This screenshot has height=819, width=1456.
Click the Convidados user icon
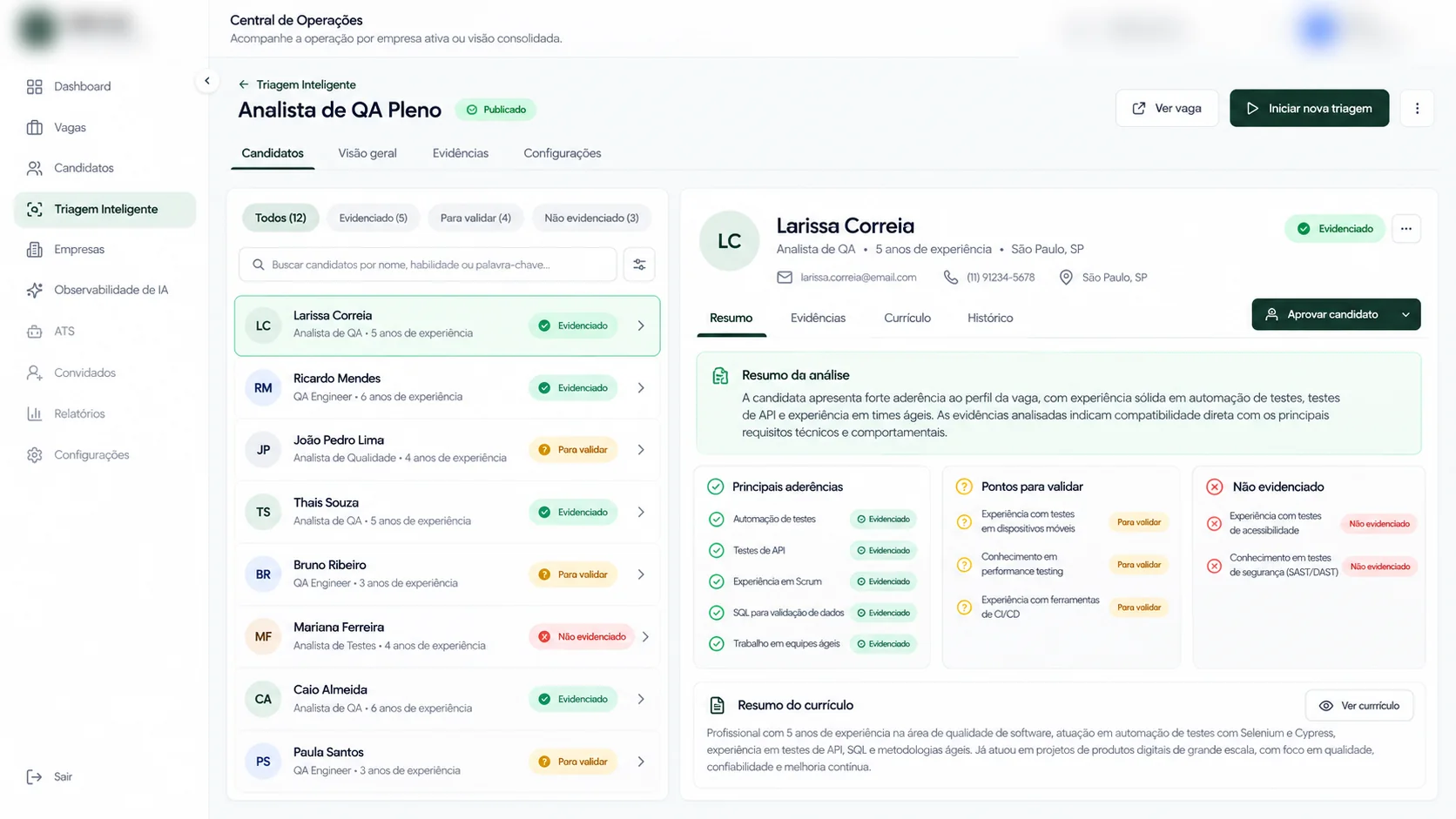34,373
